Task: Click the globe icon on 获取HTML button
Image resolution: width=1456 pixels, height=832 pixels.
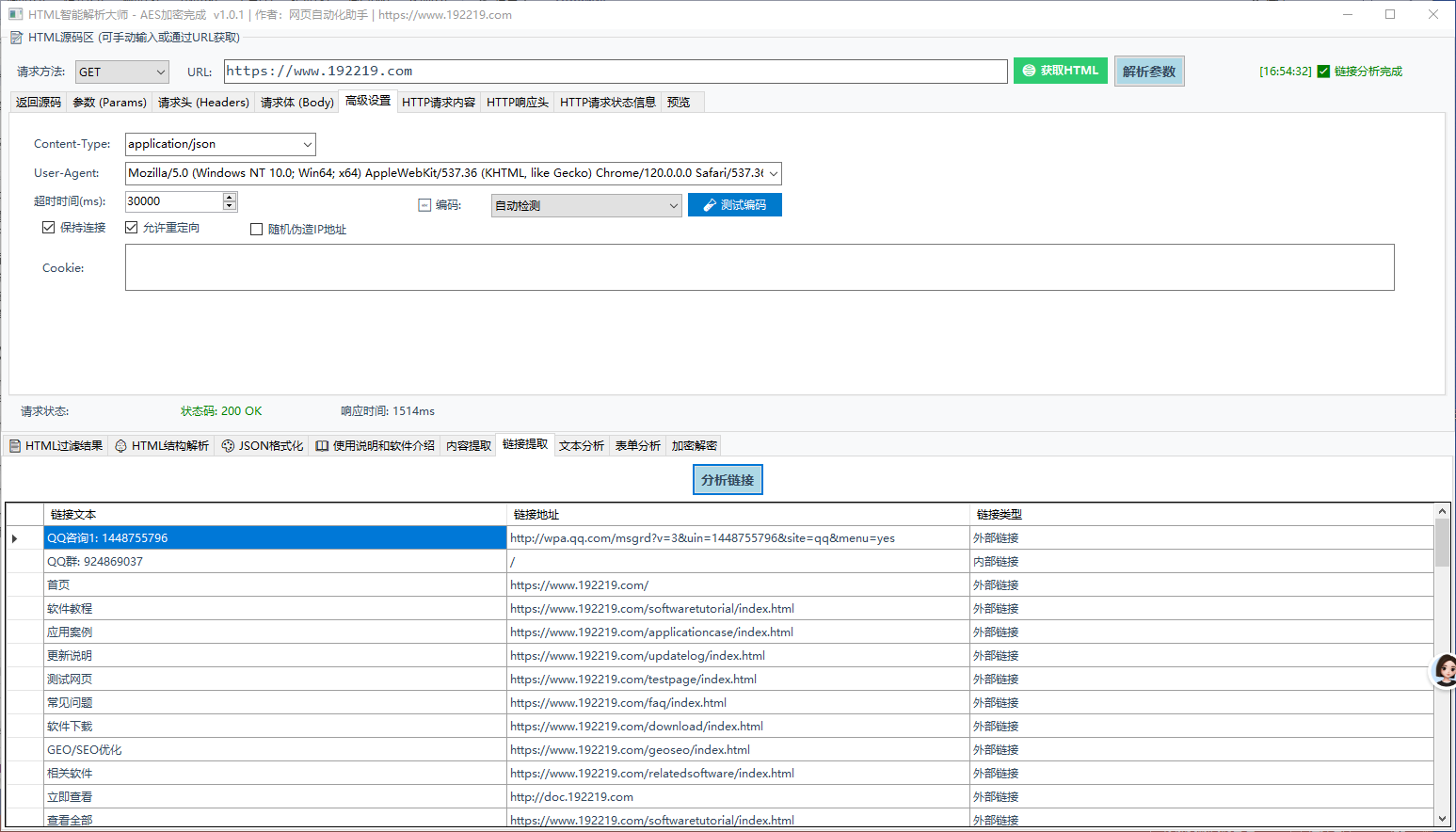Action: click(x=1029, y=71)
